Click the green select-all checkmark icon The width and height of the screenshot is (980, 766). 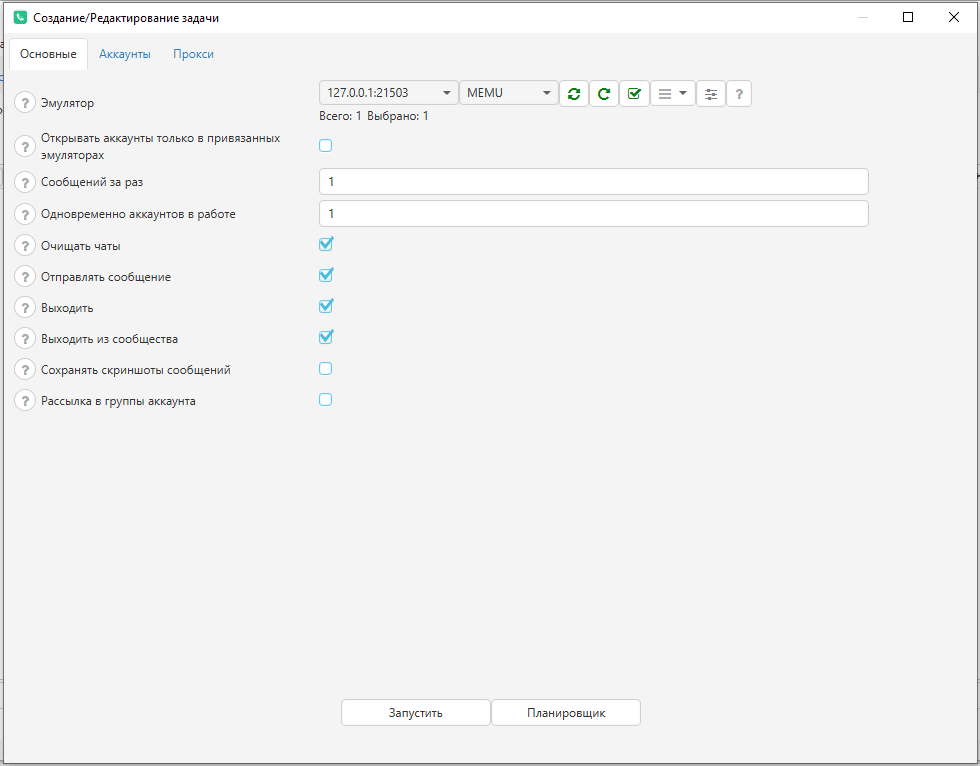click(x=634, y=94)
